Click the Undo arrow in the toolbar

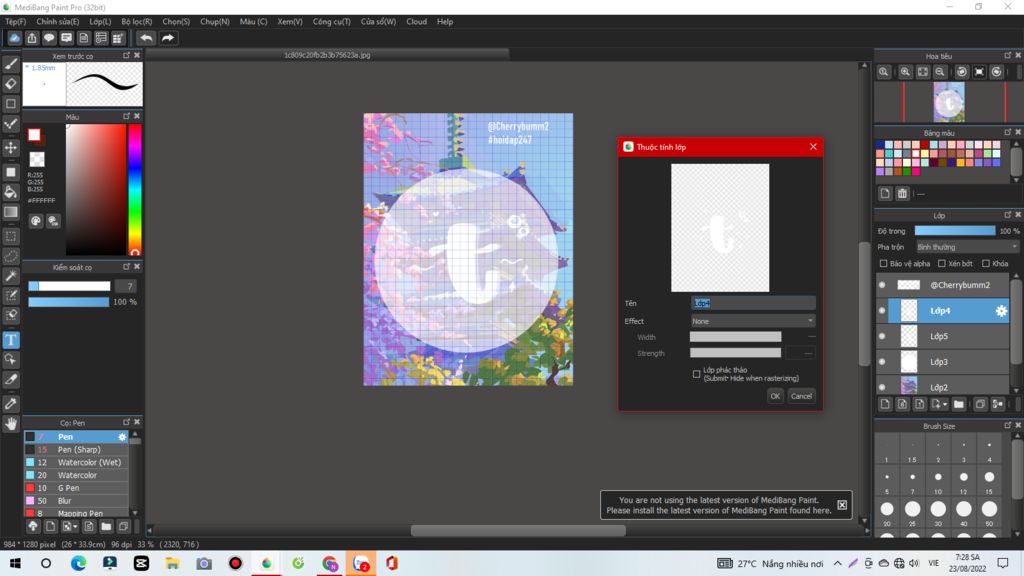click(146, 38)
